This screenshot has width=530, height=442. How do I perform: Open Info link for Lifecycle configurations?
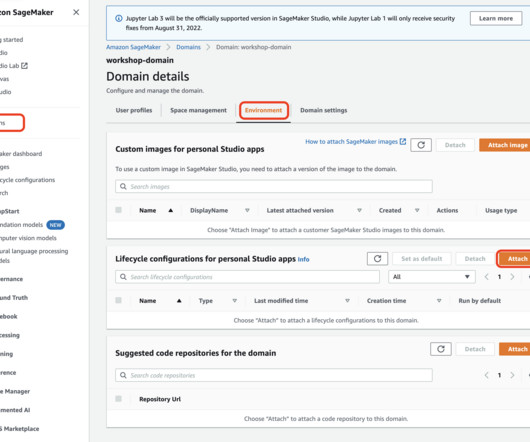click(x=303, y=260)
